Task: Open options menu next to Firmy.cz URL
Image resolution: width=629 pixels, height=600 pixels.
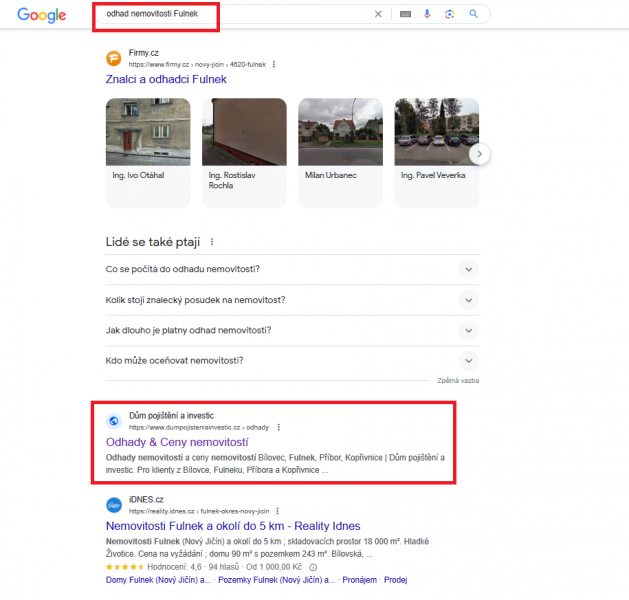Action: point(274,64)
